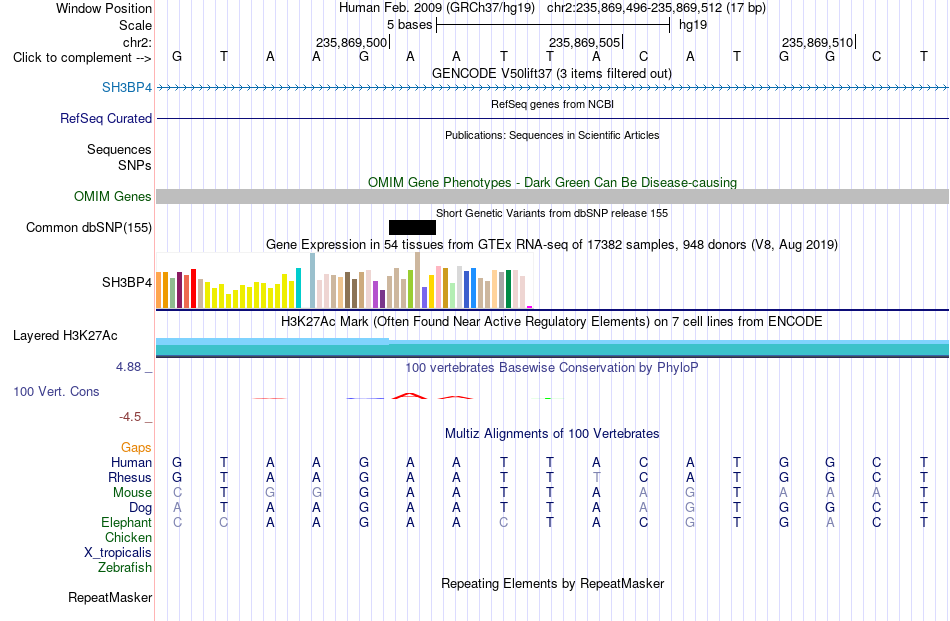Click the black Common dbSNP variant block

(412, 227)
